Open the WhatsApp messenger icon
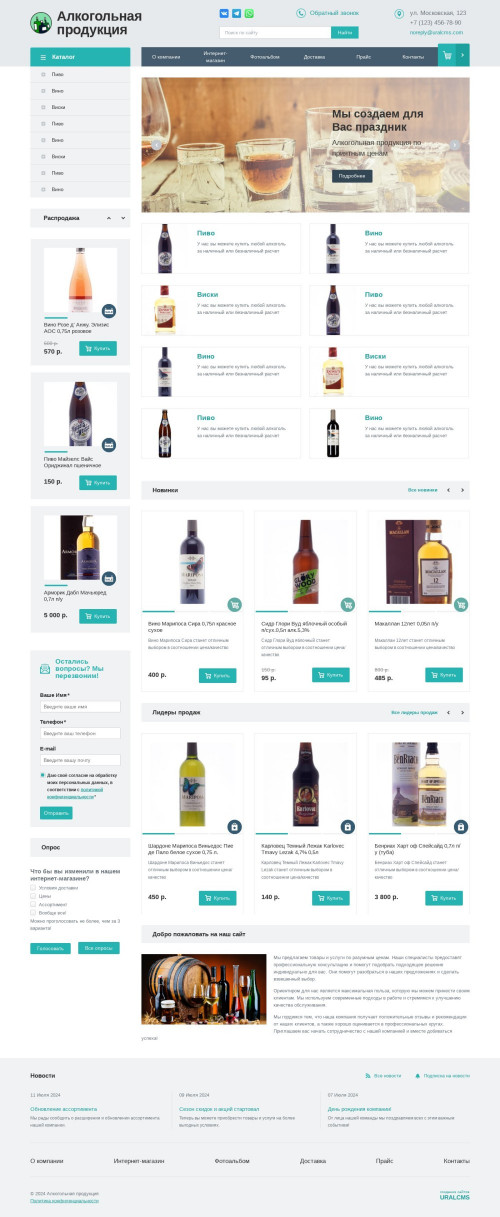This screenshot has width=500, height=1217. [x=249, y=14]
